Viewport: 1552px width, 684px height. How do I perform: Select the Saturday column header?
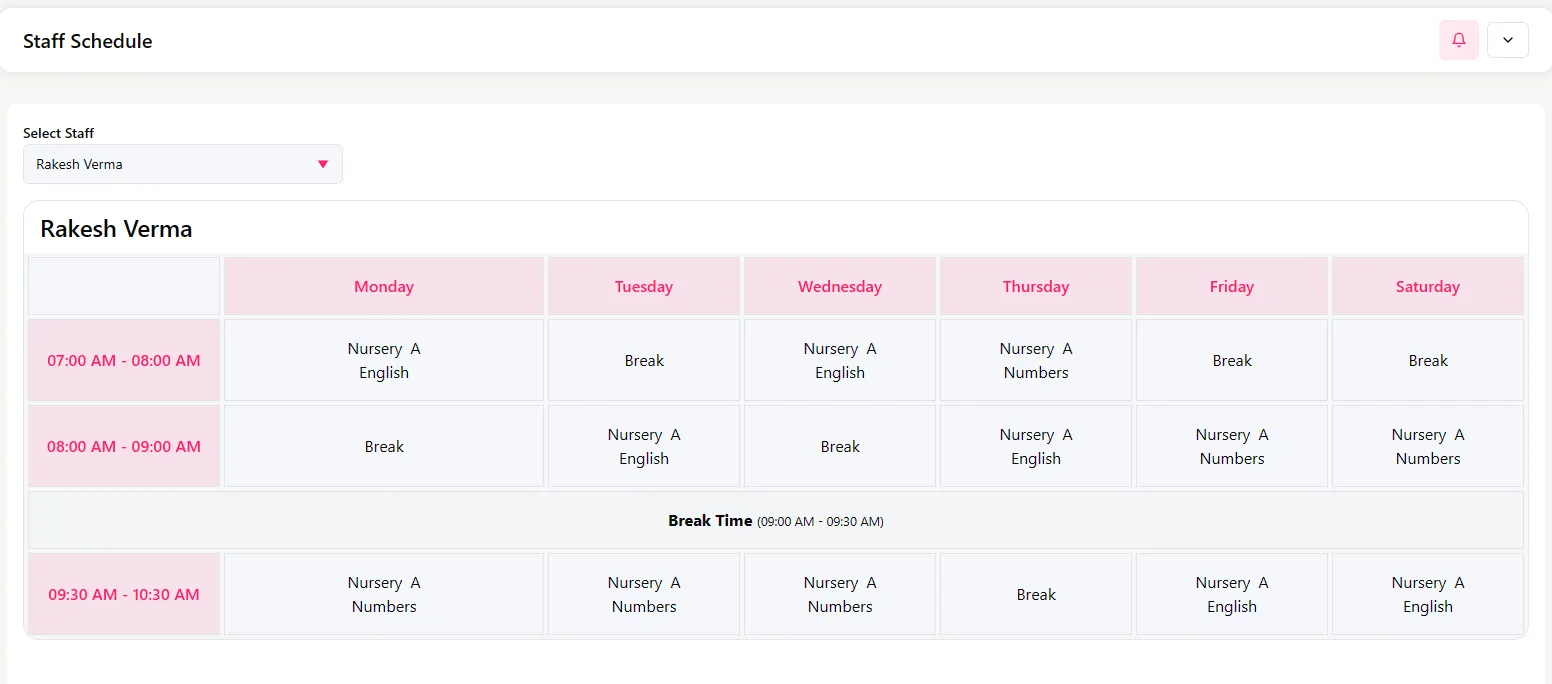click(1428, 287)
